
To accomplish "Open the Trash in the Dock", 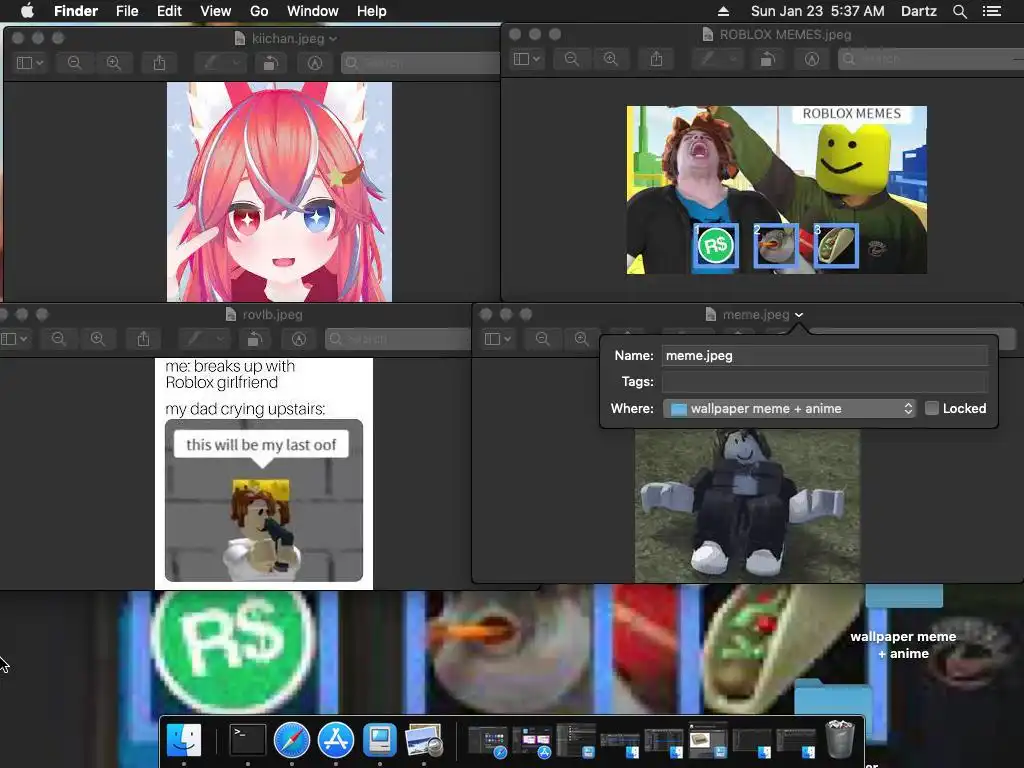I will (840, 739).
